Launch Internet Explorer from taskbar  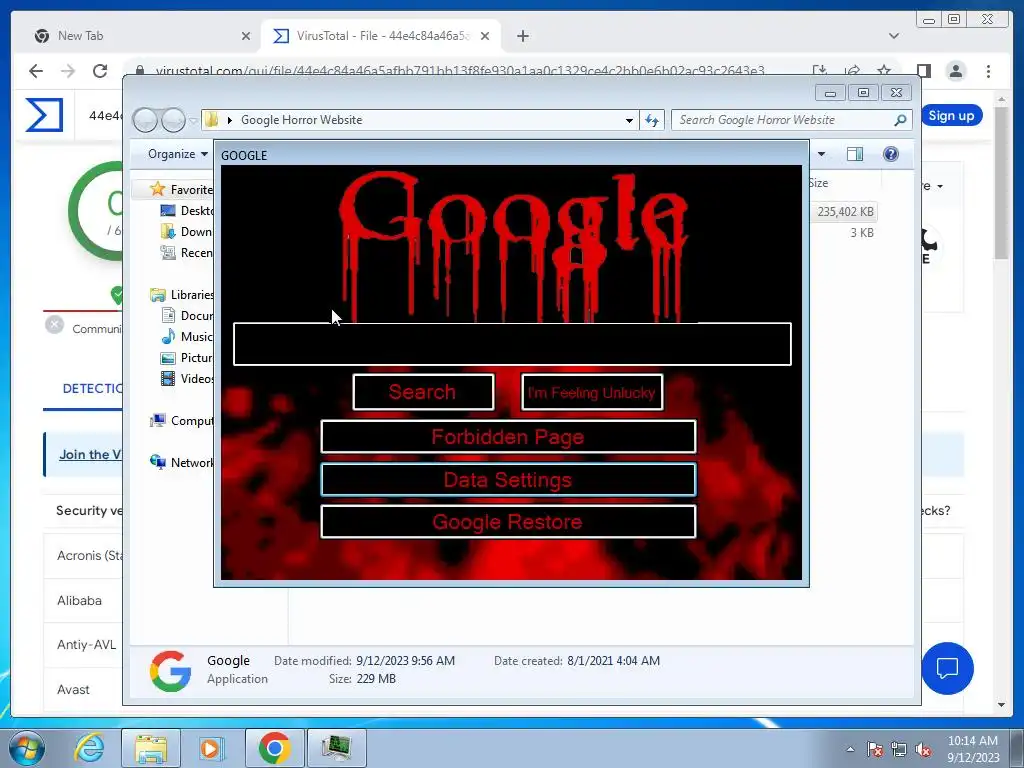point(89,748)
